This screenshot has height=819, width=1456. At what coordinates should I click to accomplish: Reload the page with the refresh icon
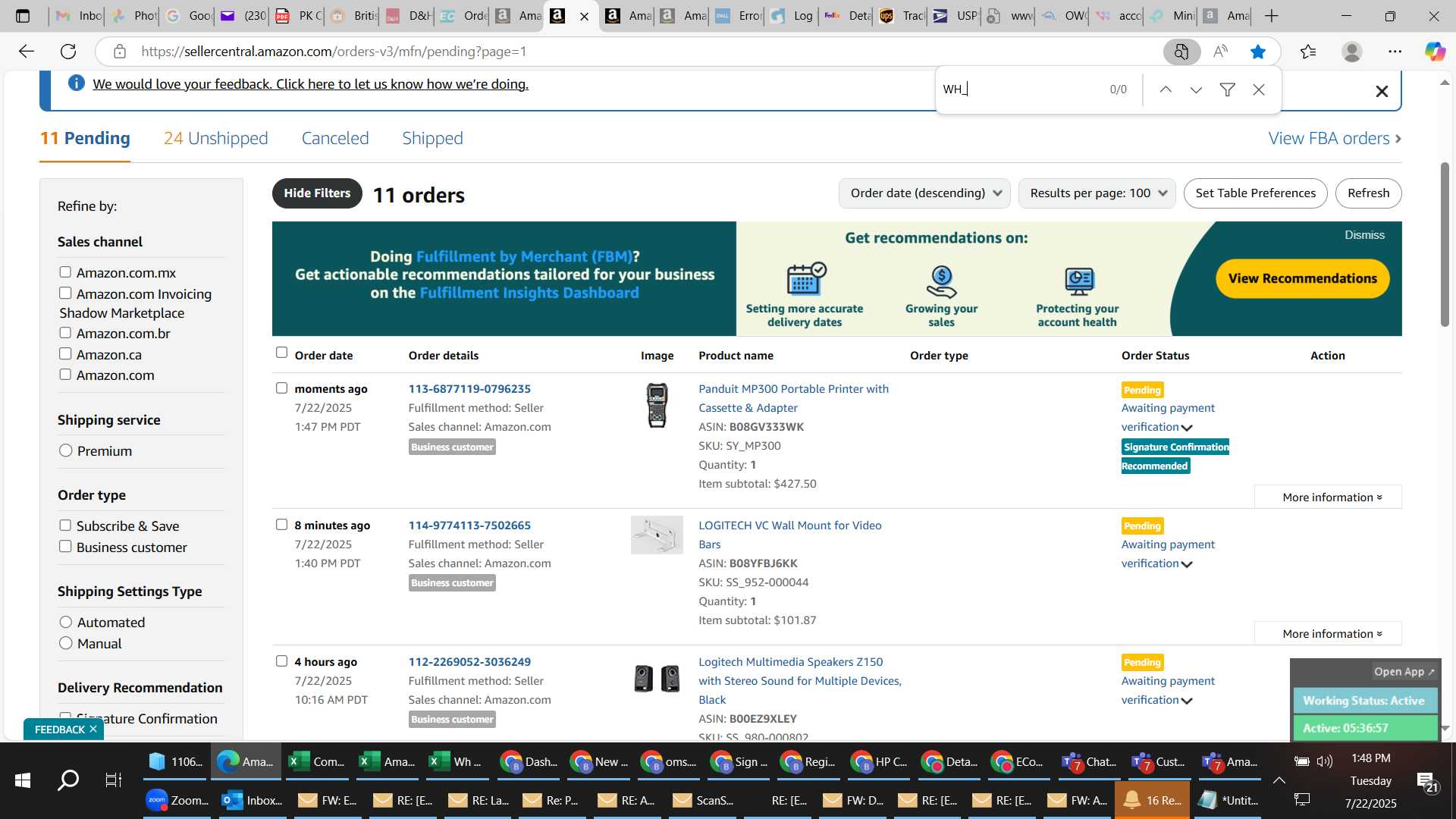(x=68, y=52)
